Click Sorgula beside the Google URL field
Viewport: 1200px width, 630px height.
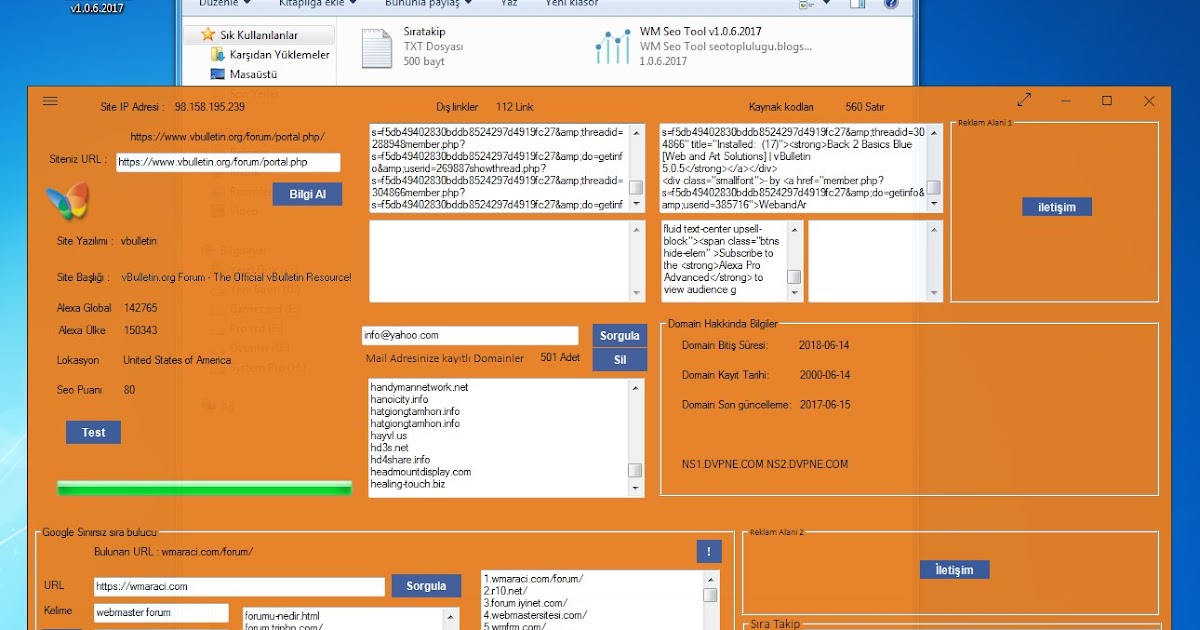[426, 586]
